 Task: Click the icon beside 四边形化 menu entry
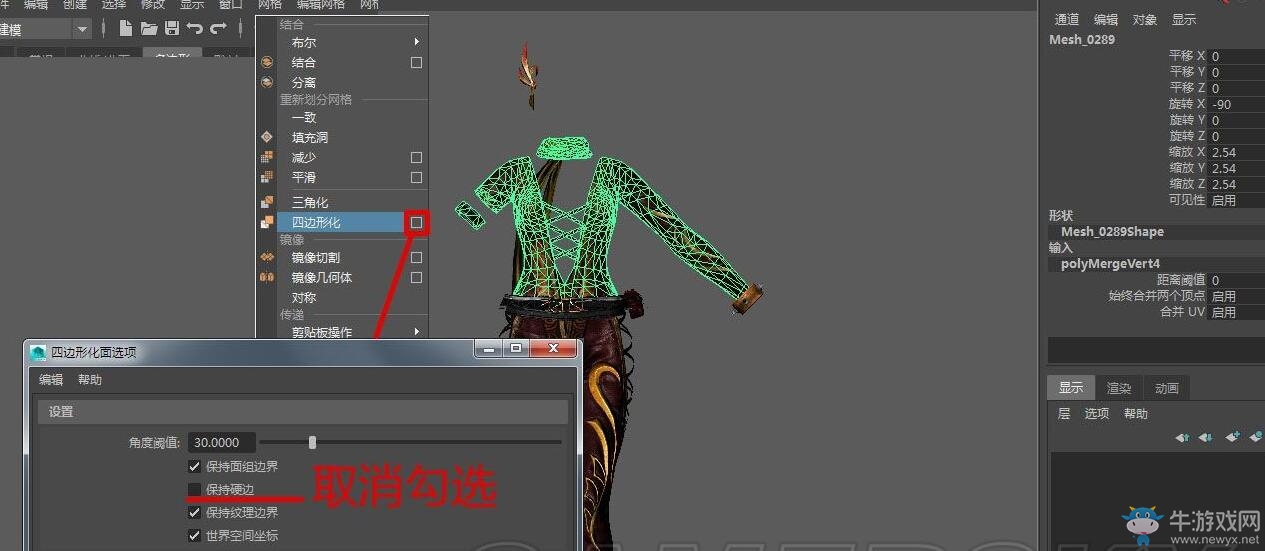267,222
